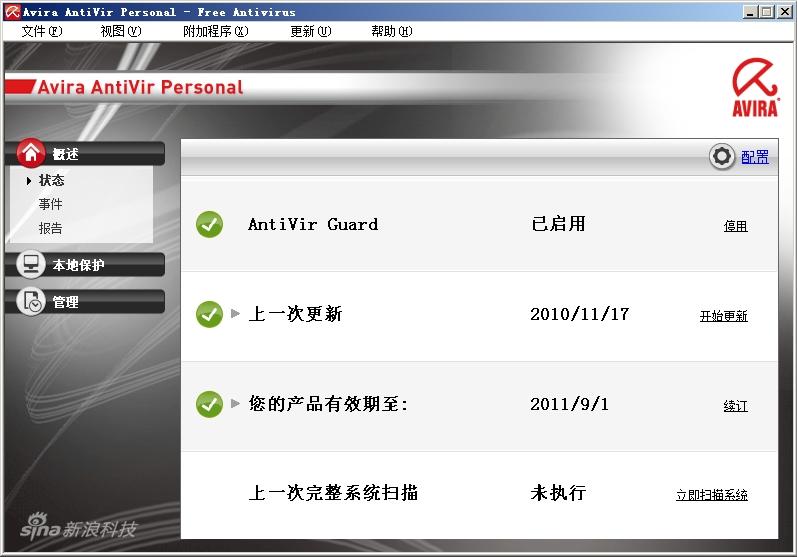This screenshot has height=557, width=797.
Task: Click the gear configuration icon
Action: 722,157
